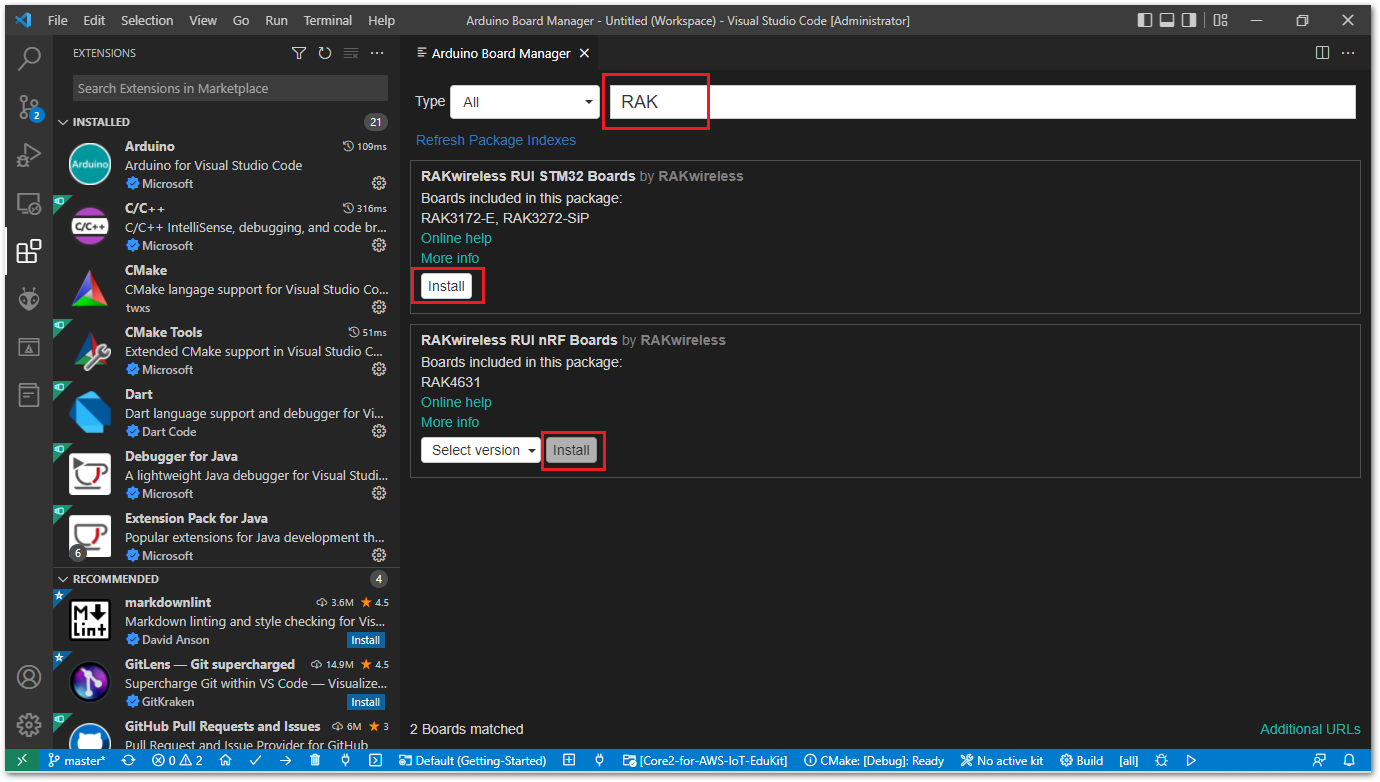This screenshot has height=782, width=1380.
Task: Open the Dart extension entry
Action: (227, 413)
